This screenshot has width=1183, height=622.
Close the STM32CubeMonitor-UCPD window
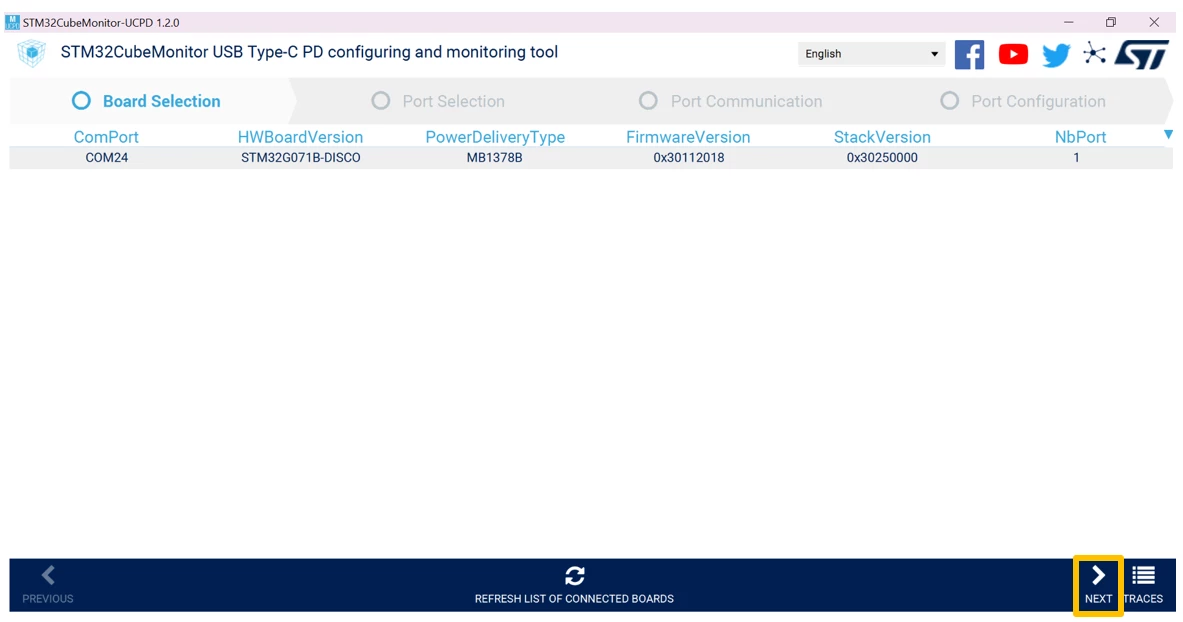pyautogui.click(x=1154, y=22)
